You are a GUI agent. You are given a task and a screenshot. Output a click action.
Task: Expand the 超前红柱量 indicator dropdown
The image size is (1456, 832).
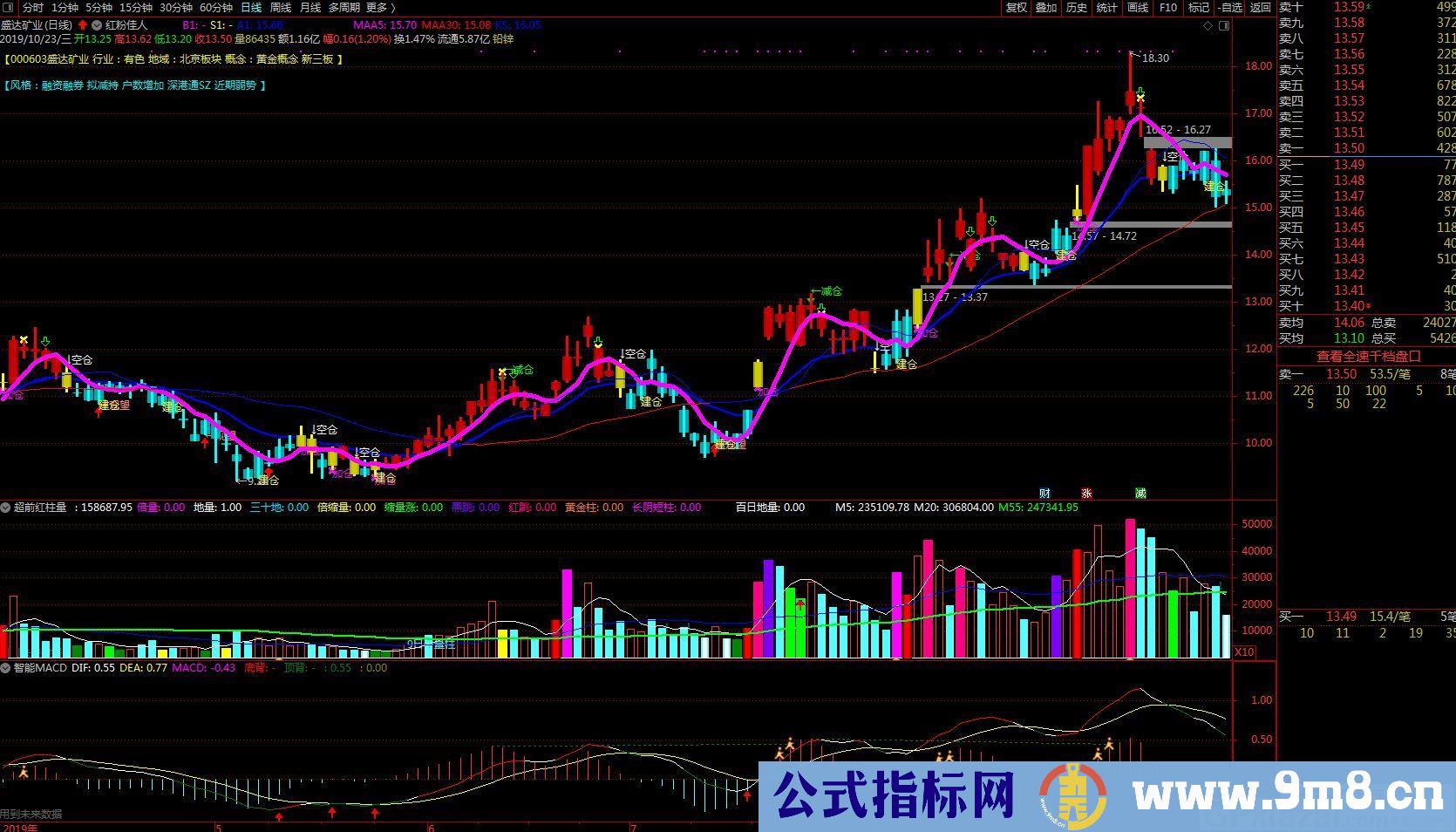(6, 508)
